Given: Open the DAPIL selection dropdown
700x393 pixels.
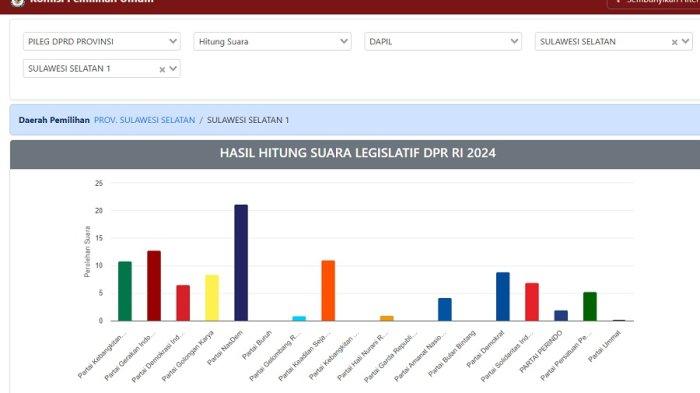Looking at the screenshot, I should [443, 42].
